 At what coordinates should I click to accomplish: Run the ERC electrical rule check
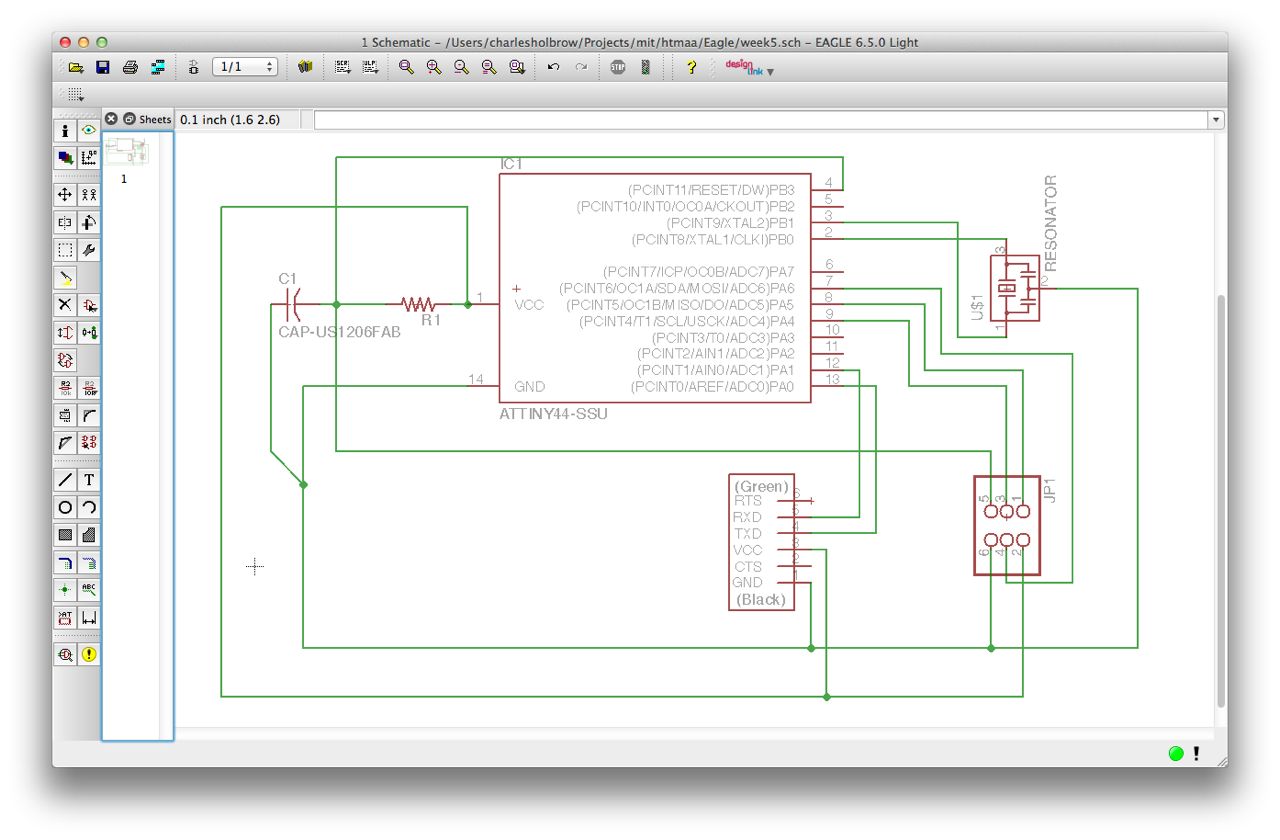(x=89, y=655)
